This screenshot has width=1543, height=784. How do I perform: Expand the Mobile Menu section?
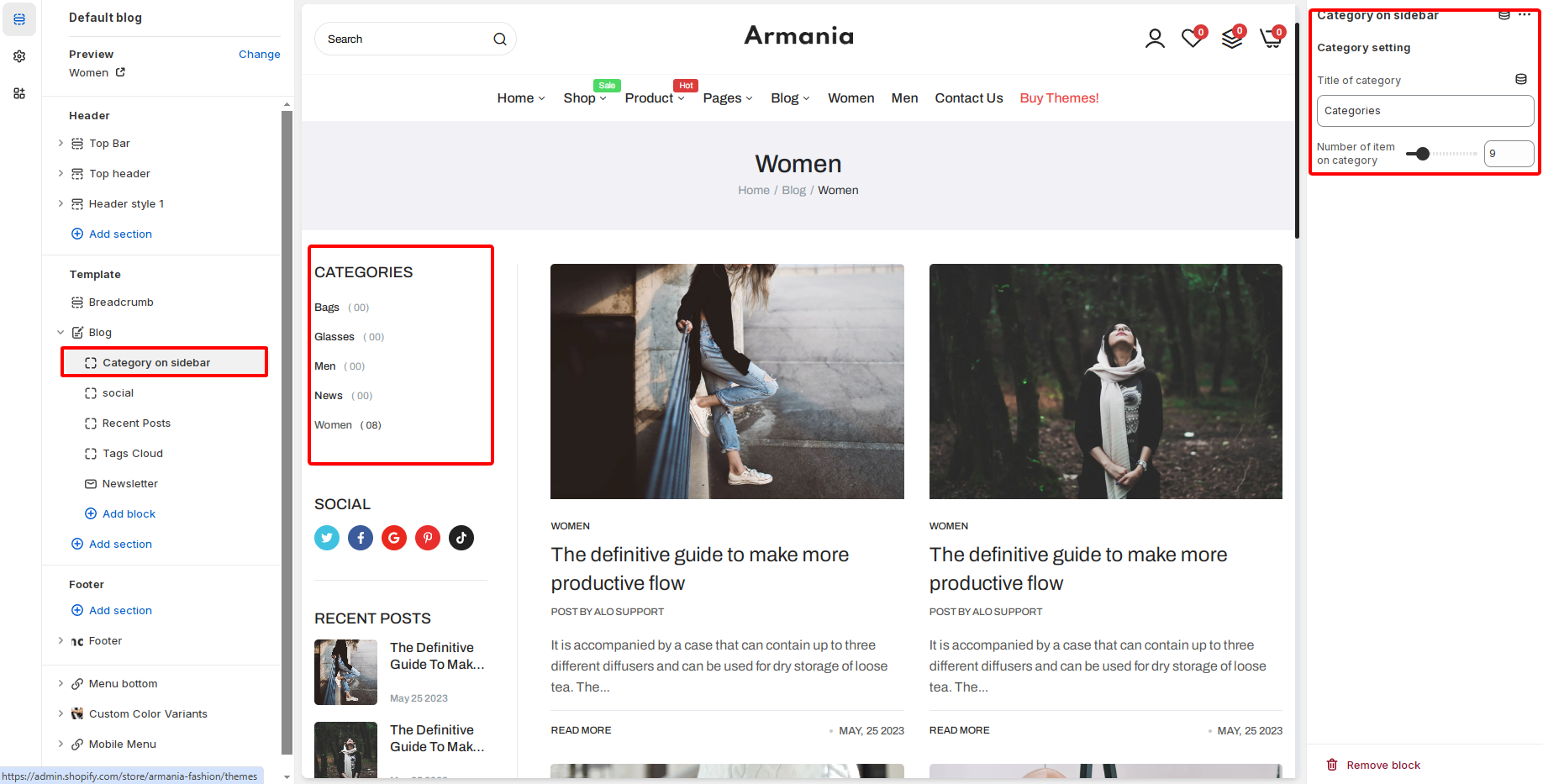(61, 745)
